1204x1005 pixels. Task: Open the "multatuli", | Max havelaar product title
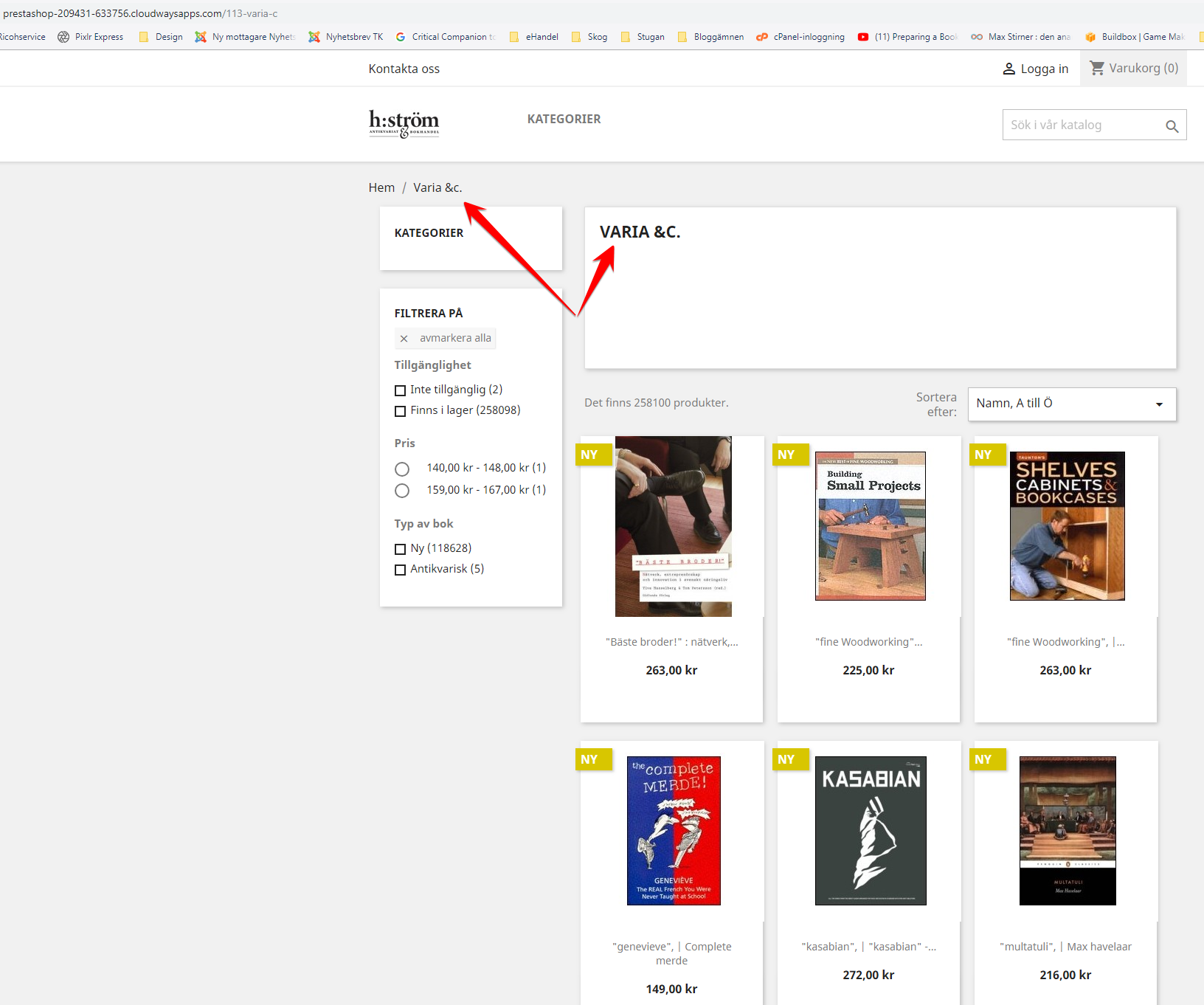pos(1066,947)
